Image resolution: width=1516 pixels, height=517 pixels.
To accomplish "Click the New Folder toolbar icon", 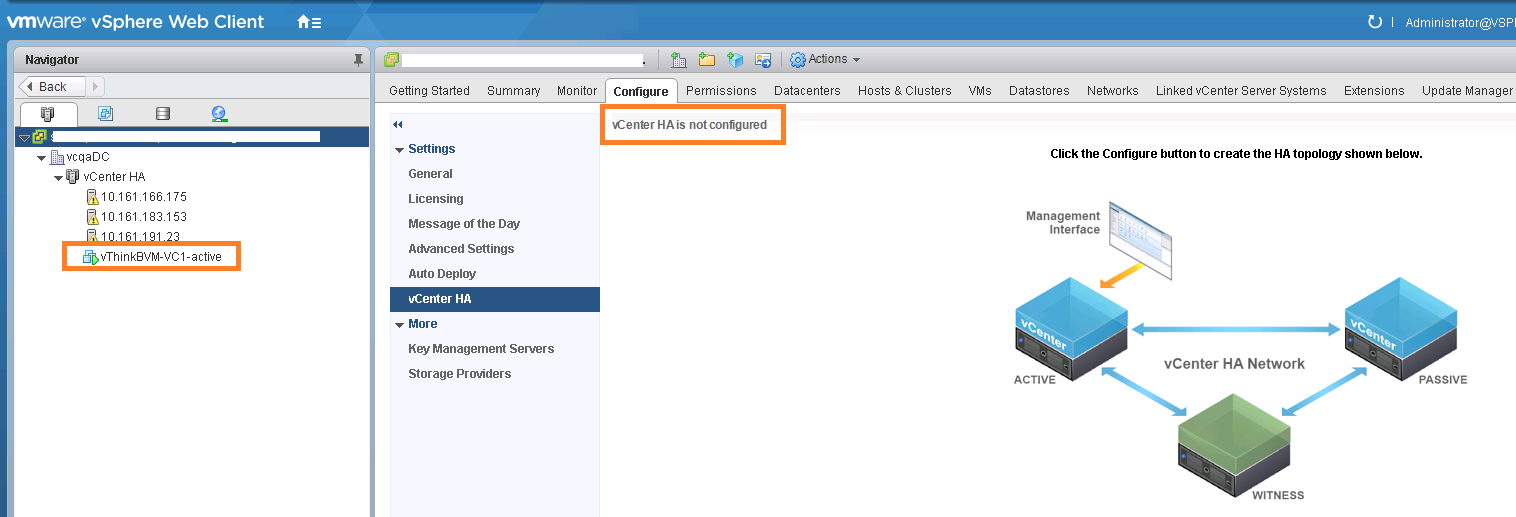I will (x=706, y=60).
